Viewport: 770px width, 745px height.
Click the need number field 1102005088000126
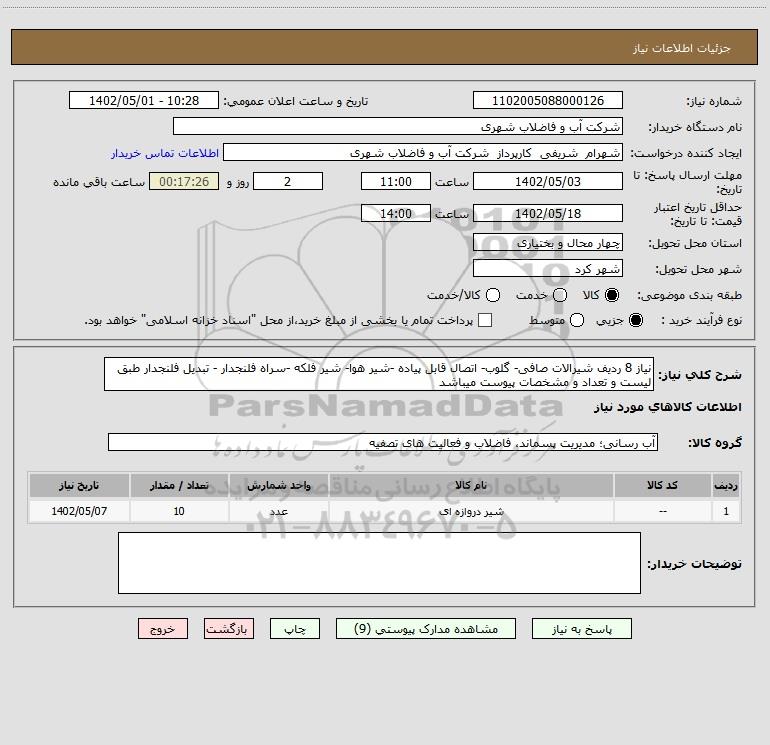548,100
